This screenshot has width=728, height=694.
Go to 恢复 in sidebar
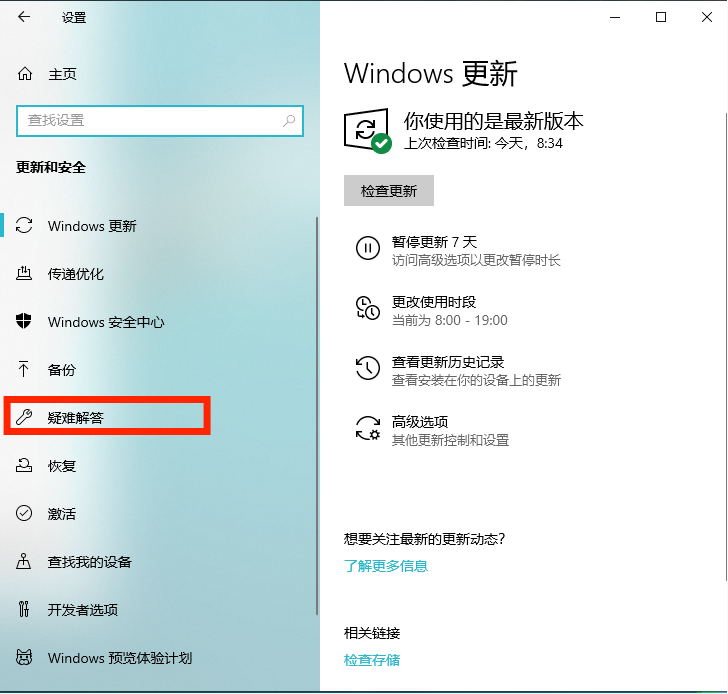pyautogui.click(x=62, y=466)
